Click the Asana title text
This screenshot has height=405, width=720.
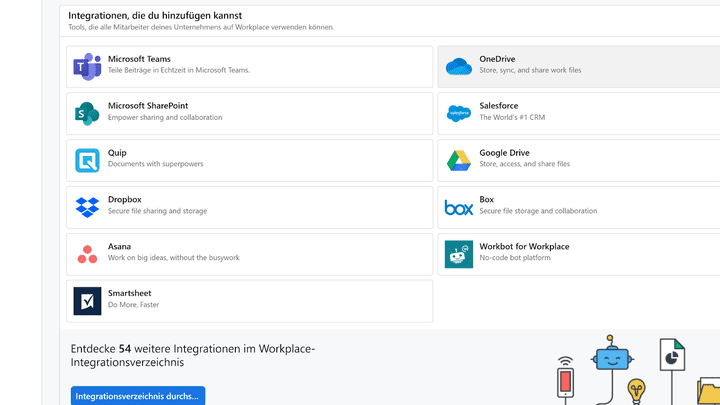pos(119,246)
